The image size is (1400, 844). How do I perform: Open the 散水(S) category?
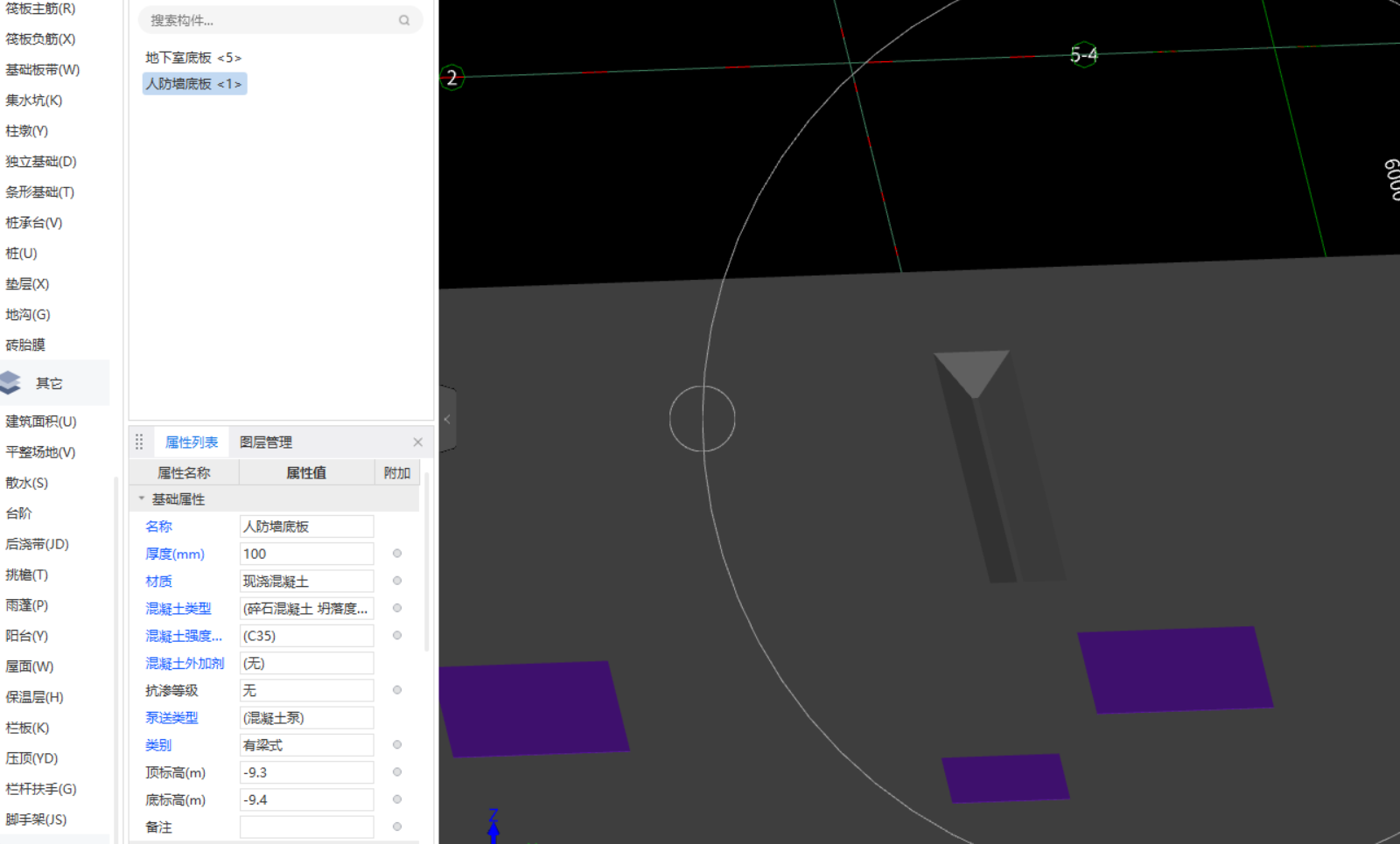point(27,483)
